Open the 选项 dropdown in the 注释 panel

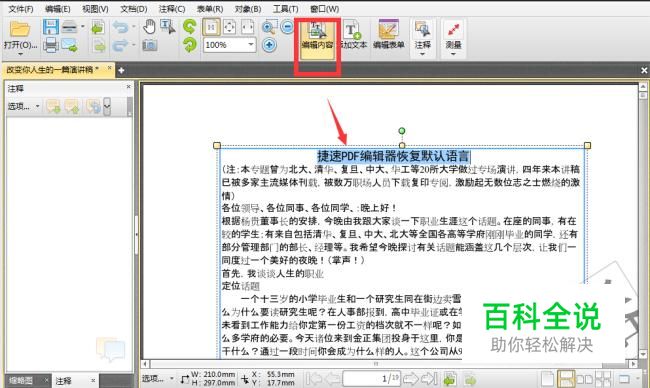23,107
